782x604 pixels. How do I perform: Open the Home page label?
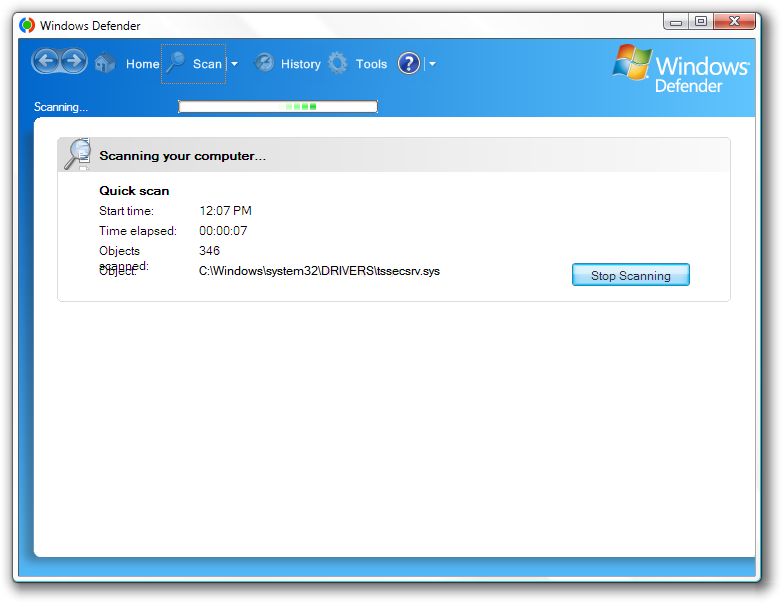coord(143,64)
